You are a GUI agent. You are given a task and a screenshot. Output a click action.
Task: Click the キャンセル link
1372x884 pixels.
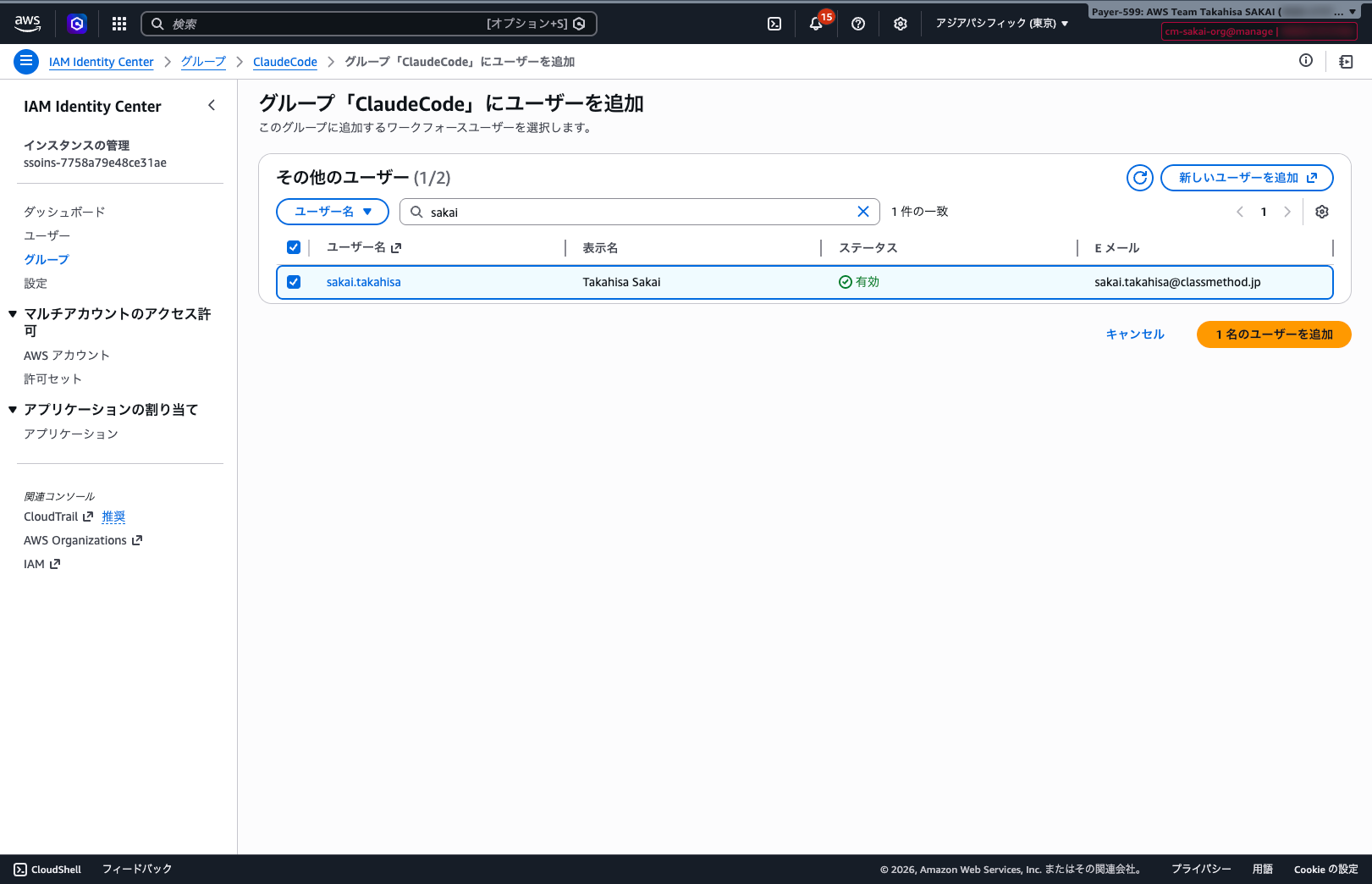(1135, 334)
